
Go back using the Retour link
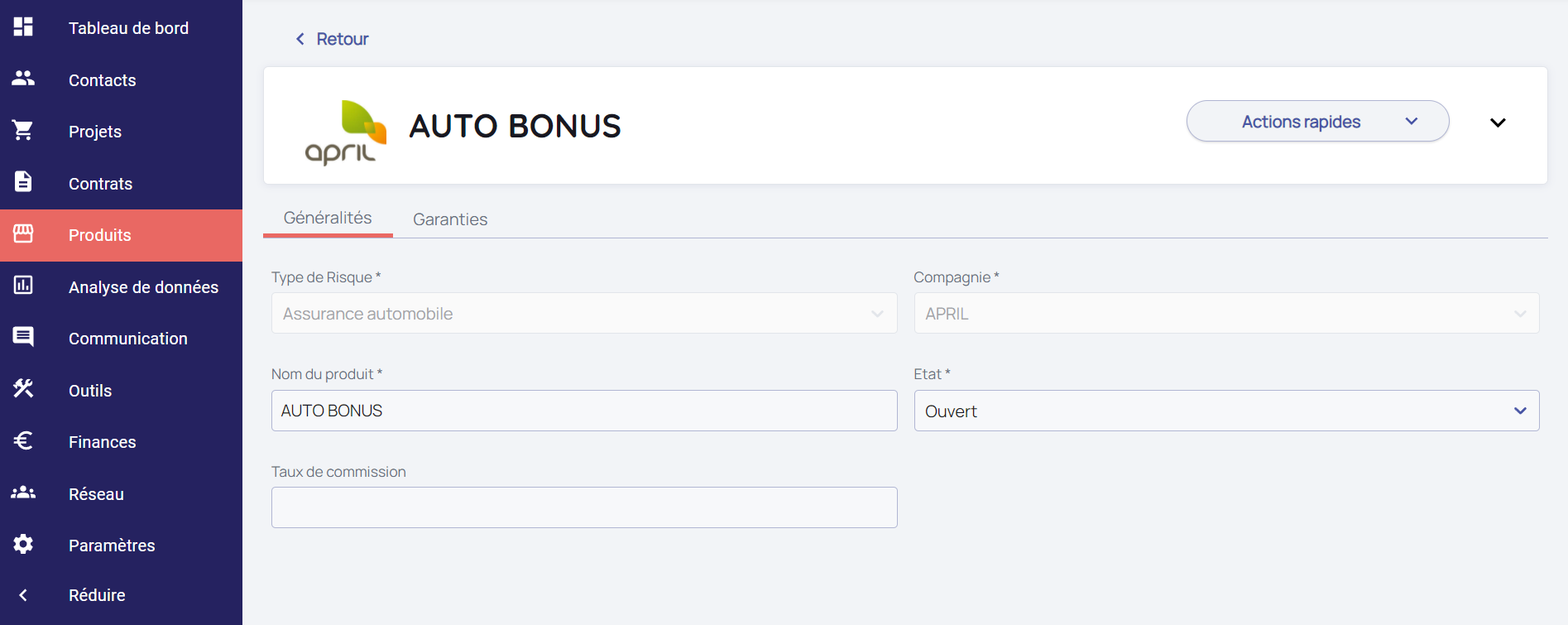(x=332, y=39)
